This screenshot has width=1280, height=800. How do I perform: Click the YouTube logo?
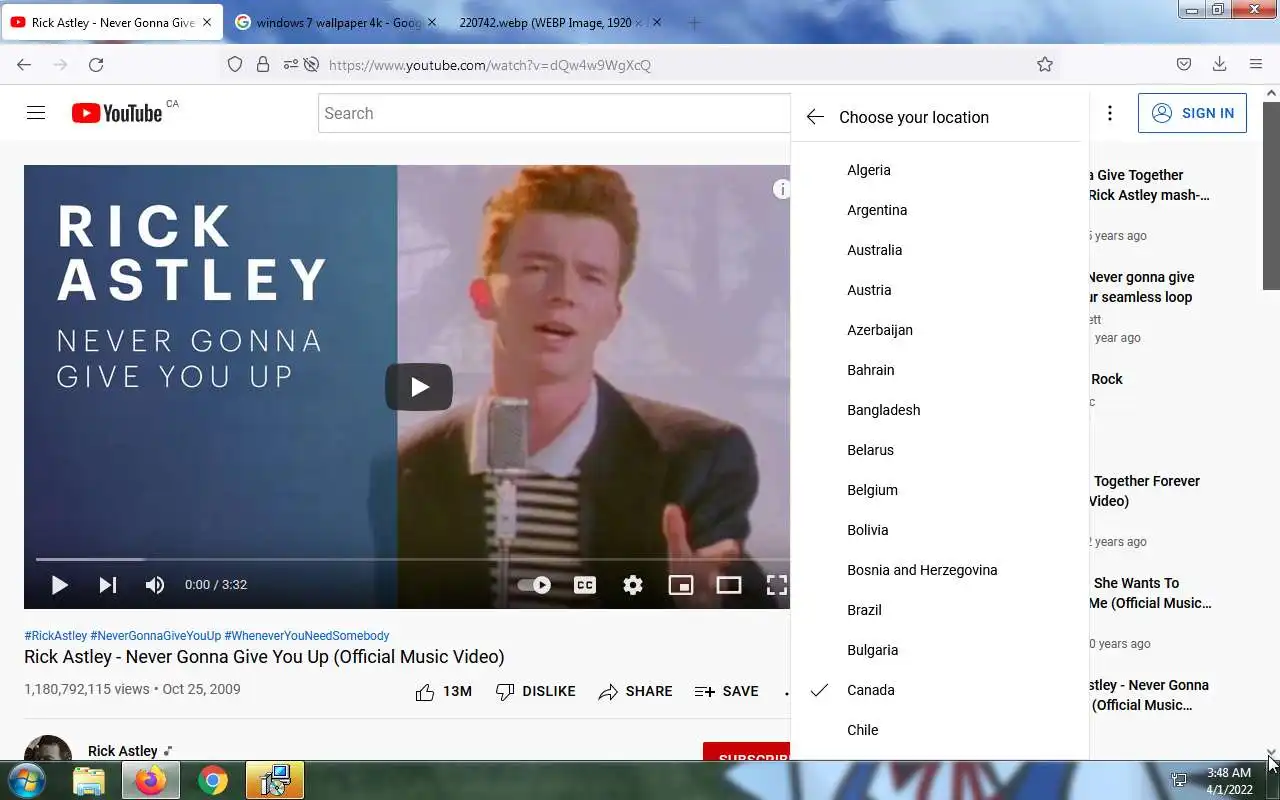(117, 113)
